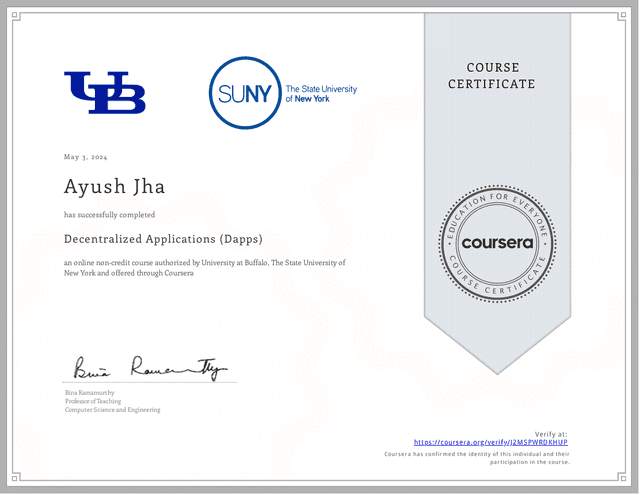Screen dimensions: 640x495
Task: Click the Coursera course certificate seal
Action: 497,244
